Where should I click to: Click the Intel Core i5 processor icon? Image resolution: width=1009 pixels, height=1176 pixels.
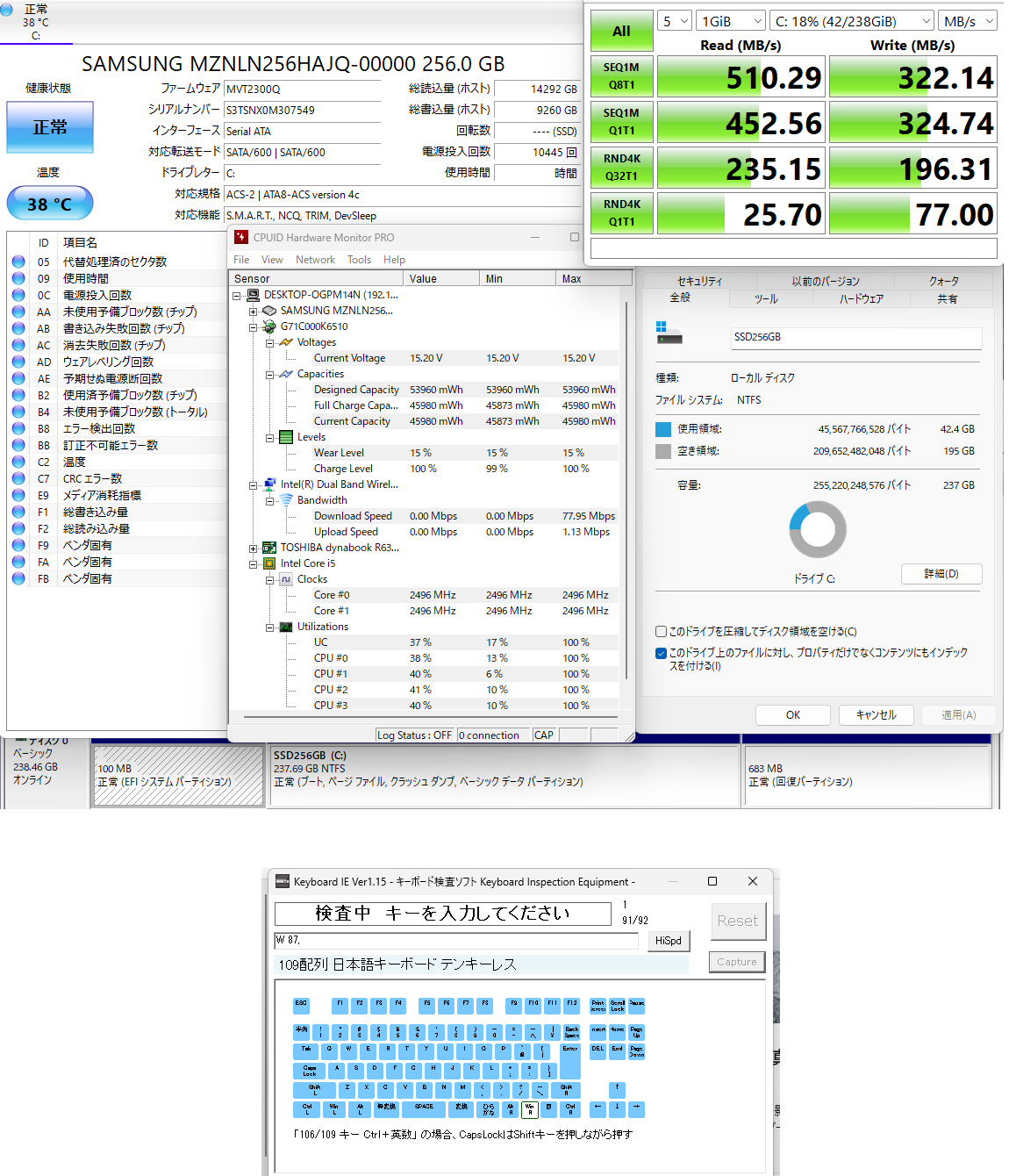point(270,563)
